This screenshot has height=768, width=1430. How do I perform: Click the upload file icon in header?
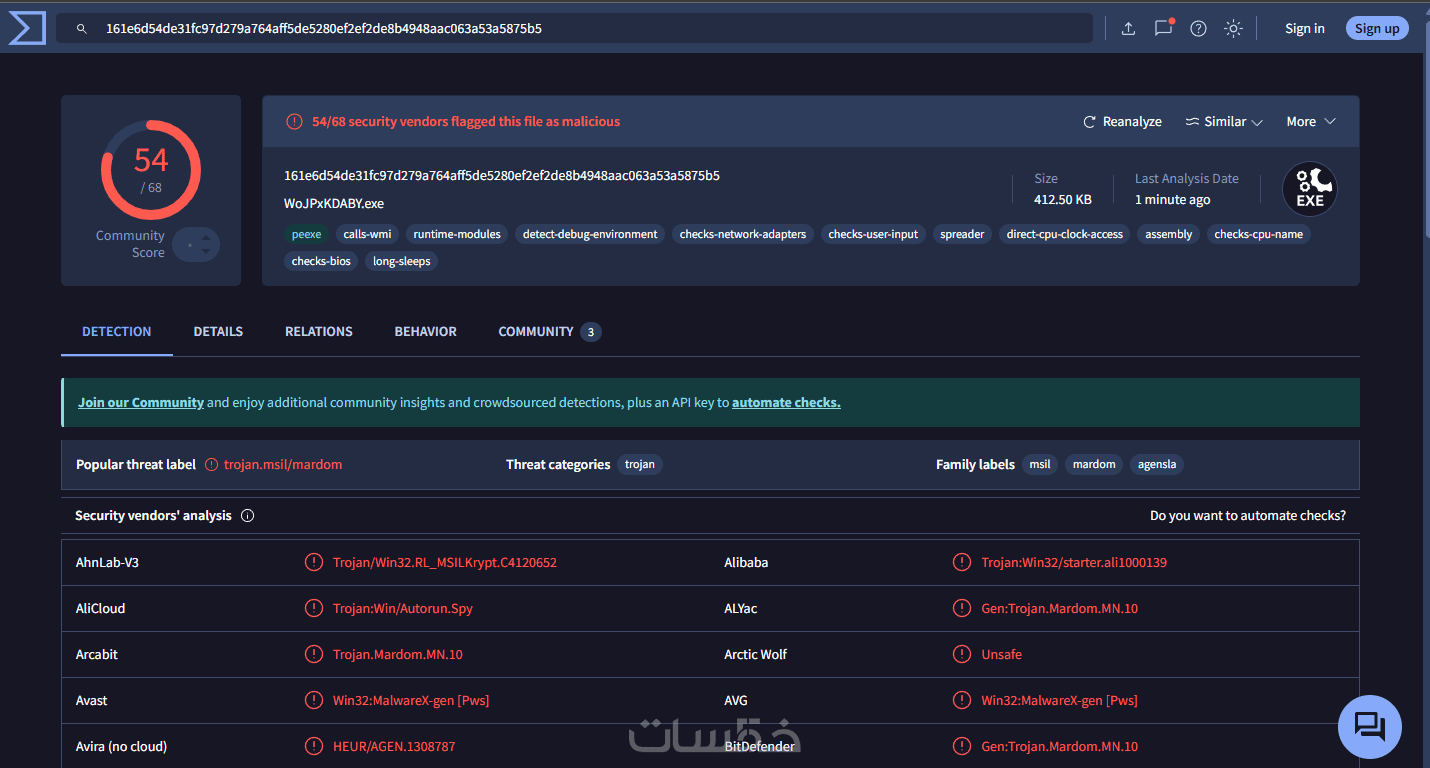[1128, 29]
